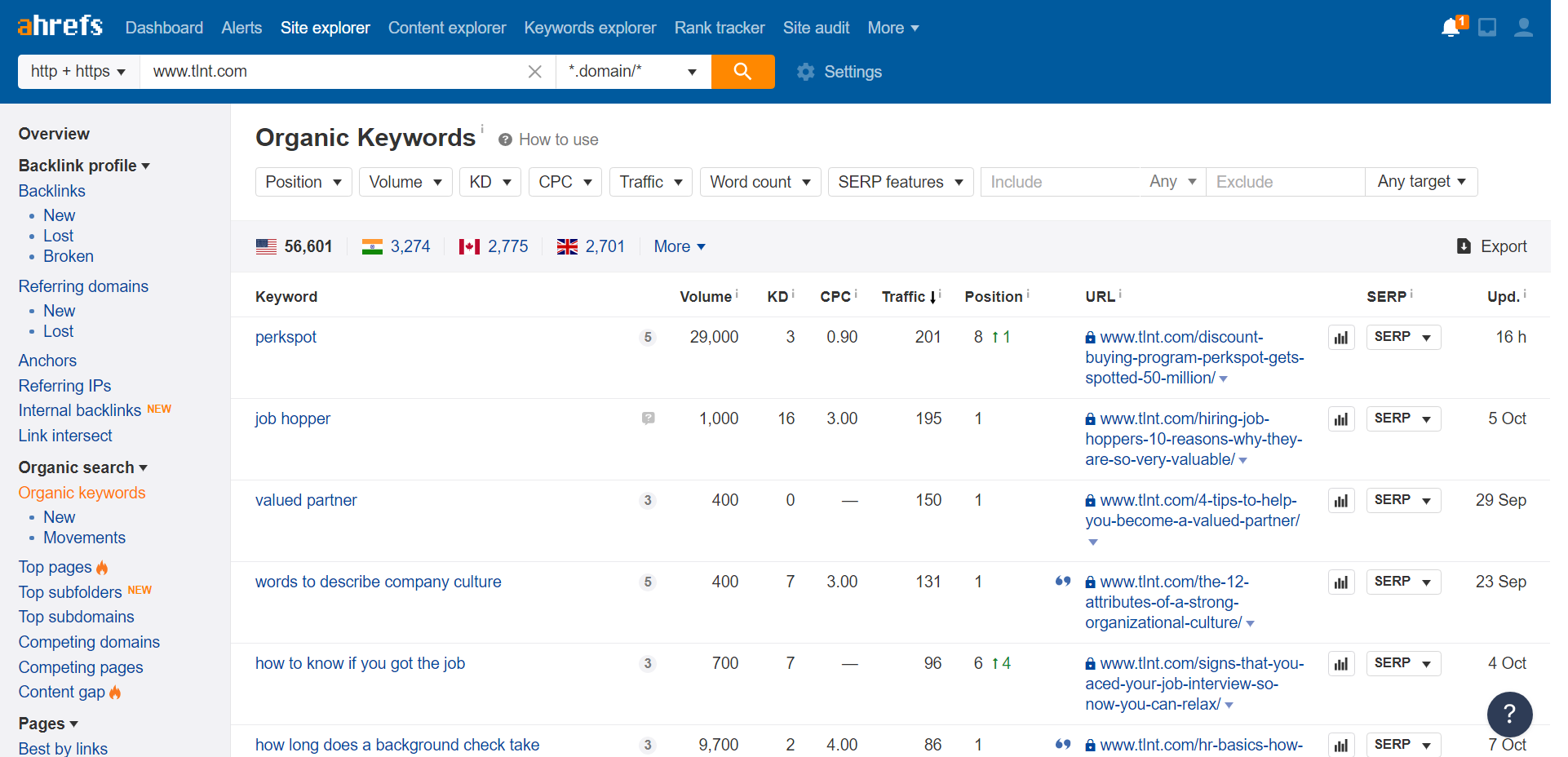1568x757 pixels.
Task: Click the Exclude keywords input field
Action: [1285, 182]
